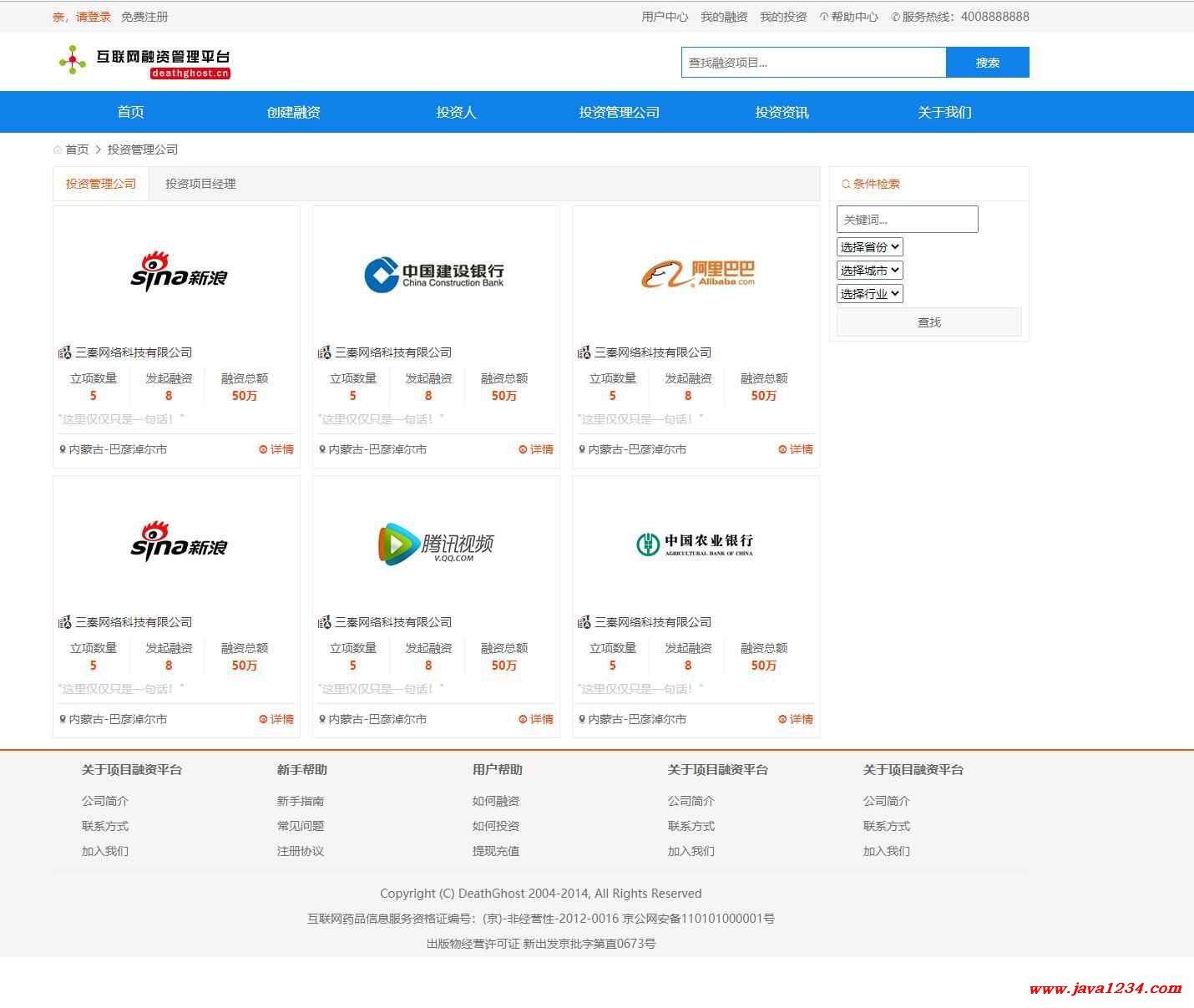
Task: Click the 三秦网络科技有限公司 name under Alibaba
Action: (x=653, y=352)
